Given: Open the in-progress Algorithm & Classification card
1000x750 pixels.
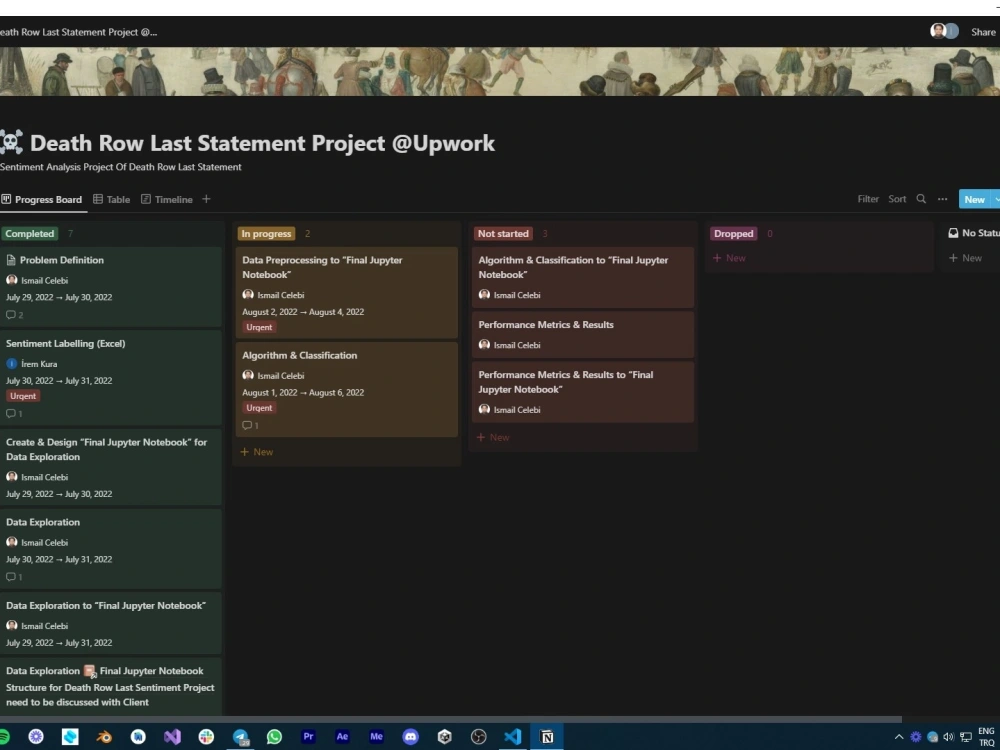Looking at the screenshot, I should 346,389.
